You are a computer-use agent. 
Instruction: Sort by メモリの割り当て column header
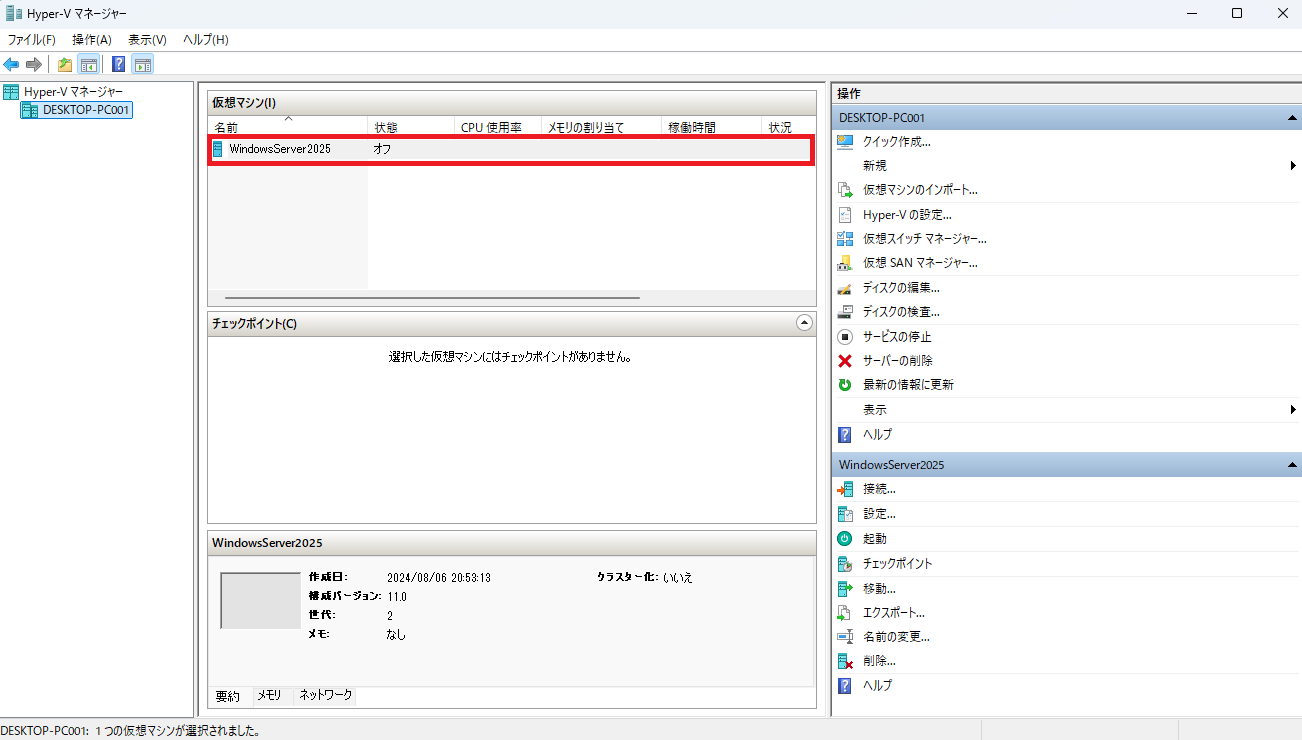(601, 127)
